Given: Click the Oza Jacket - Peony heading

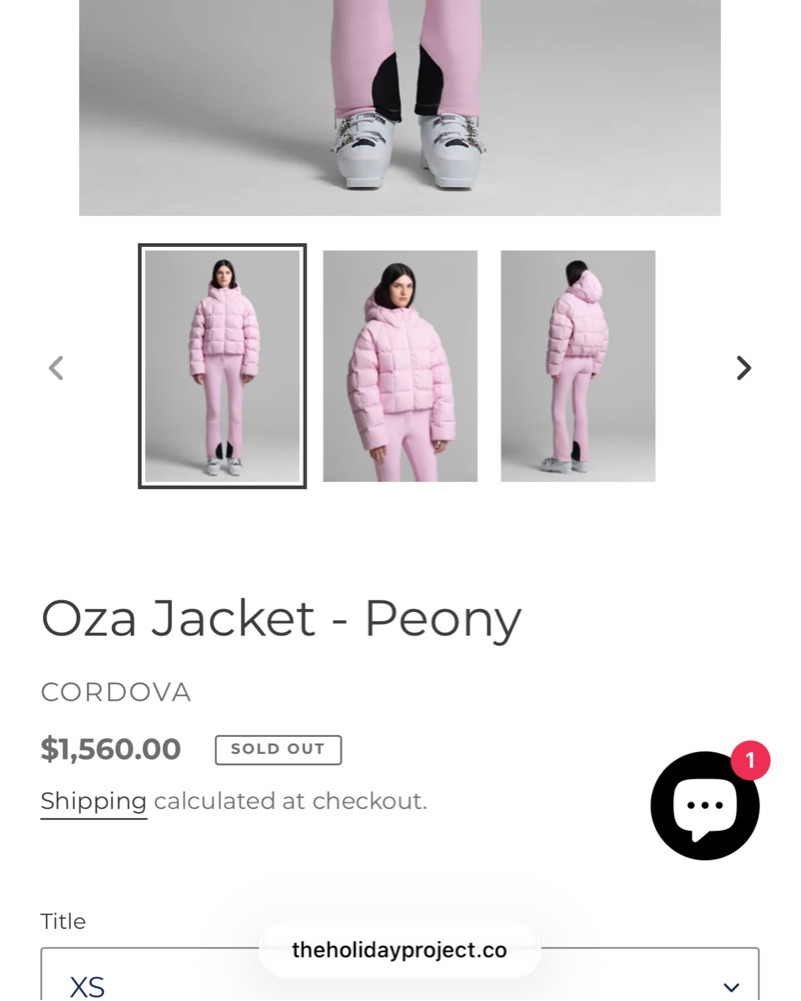Looking at the screenshot, I should [281, 619].
